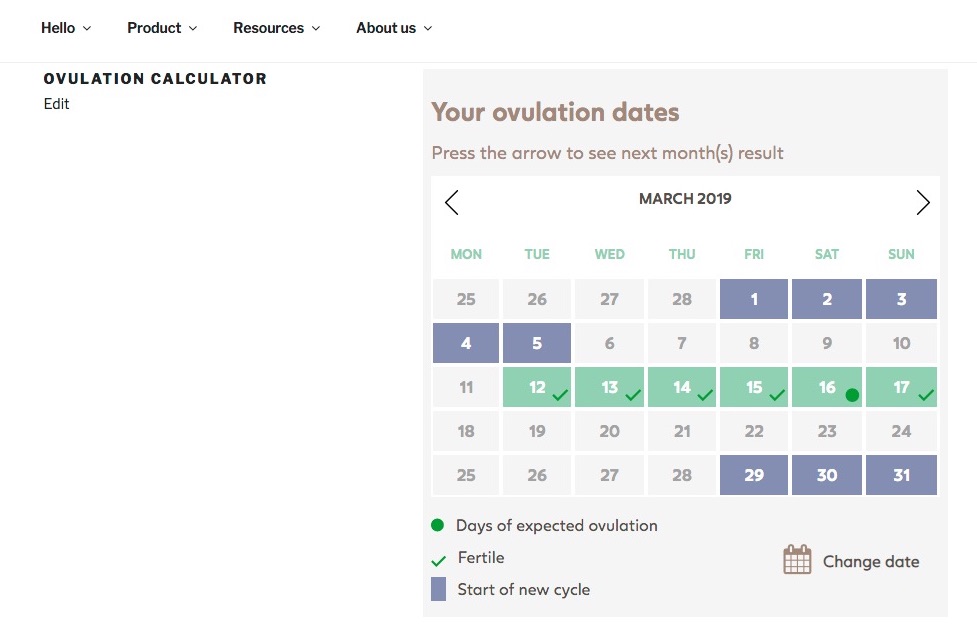Click the green dot in the ovulation legend
977x641 pixels.
coord(437,525)
